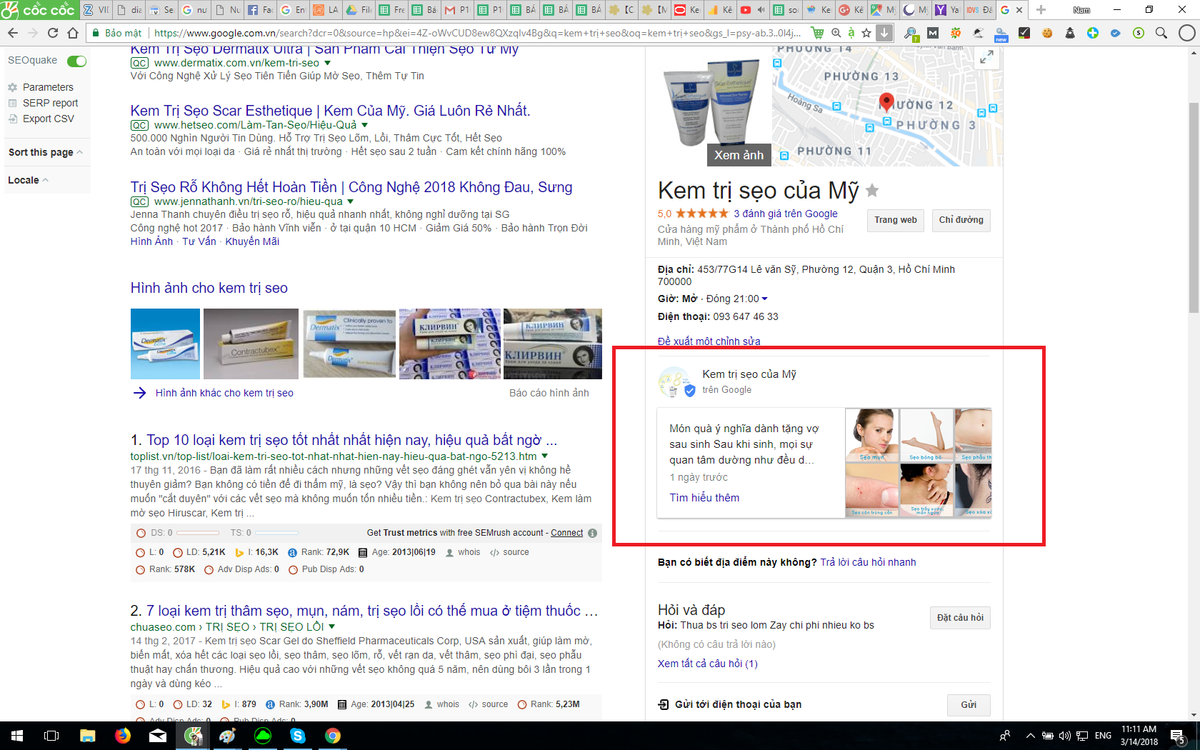Open a new browser tab
Image resolution: width=1200 pixels, height=750 pixels.
pos(1041,9)
